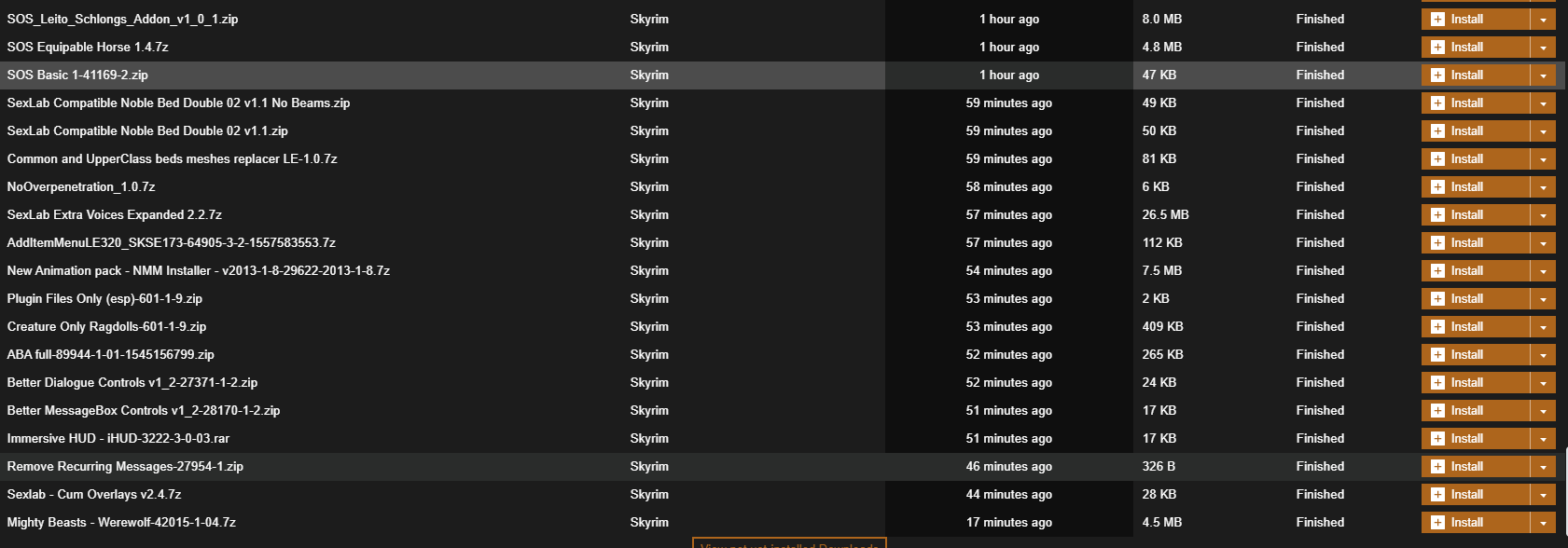1568x548 pixels.
Task: Install Remove Recurring Messages-27954-1.zip
Action: (1476, 466)
